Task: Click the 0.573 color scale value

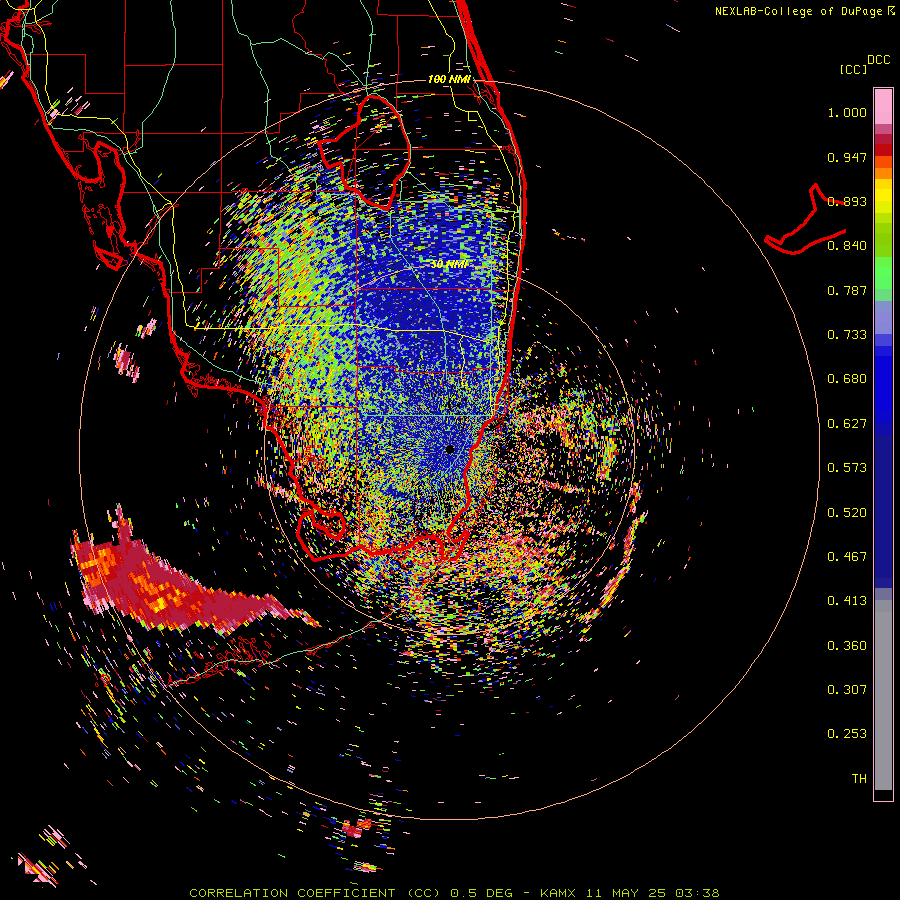Action: pos(847,468)
